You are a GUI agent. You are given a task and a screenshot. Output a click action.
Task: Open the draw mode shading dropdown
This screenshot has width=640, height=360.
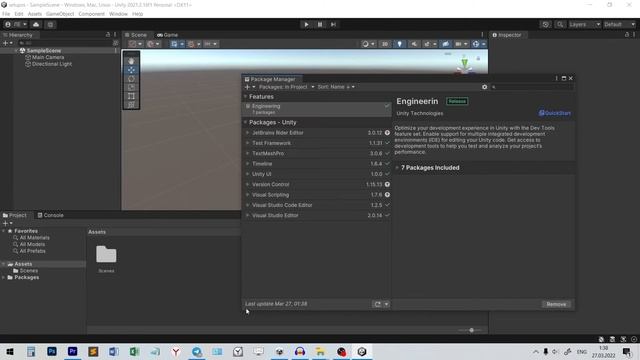368,44
